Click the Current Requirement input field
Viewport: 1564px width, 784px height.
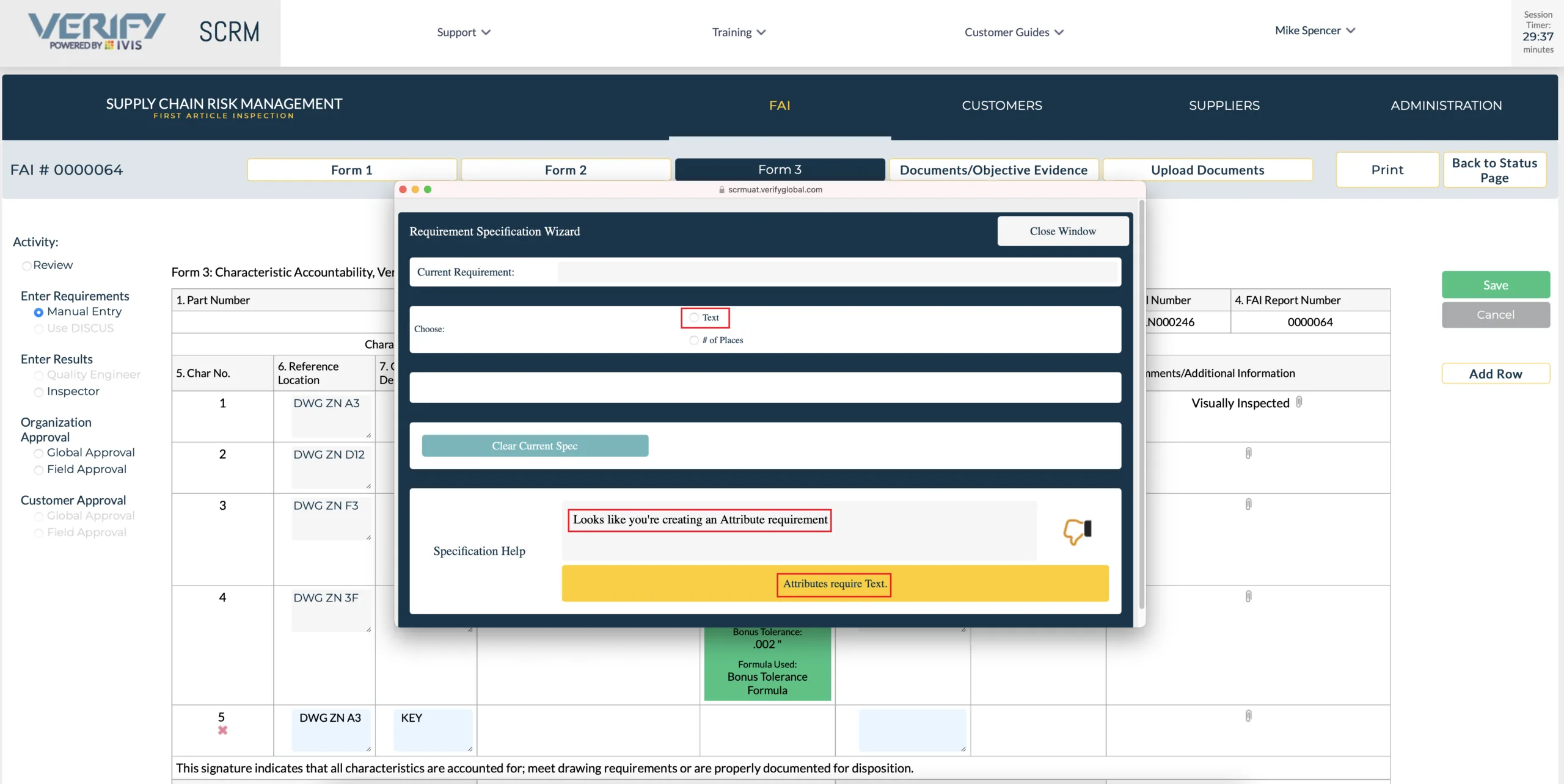point(838,272)
